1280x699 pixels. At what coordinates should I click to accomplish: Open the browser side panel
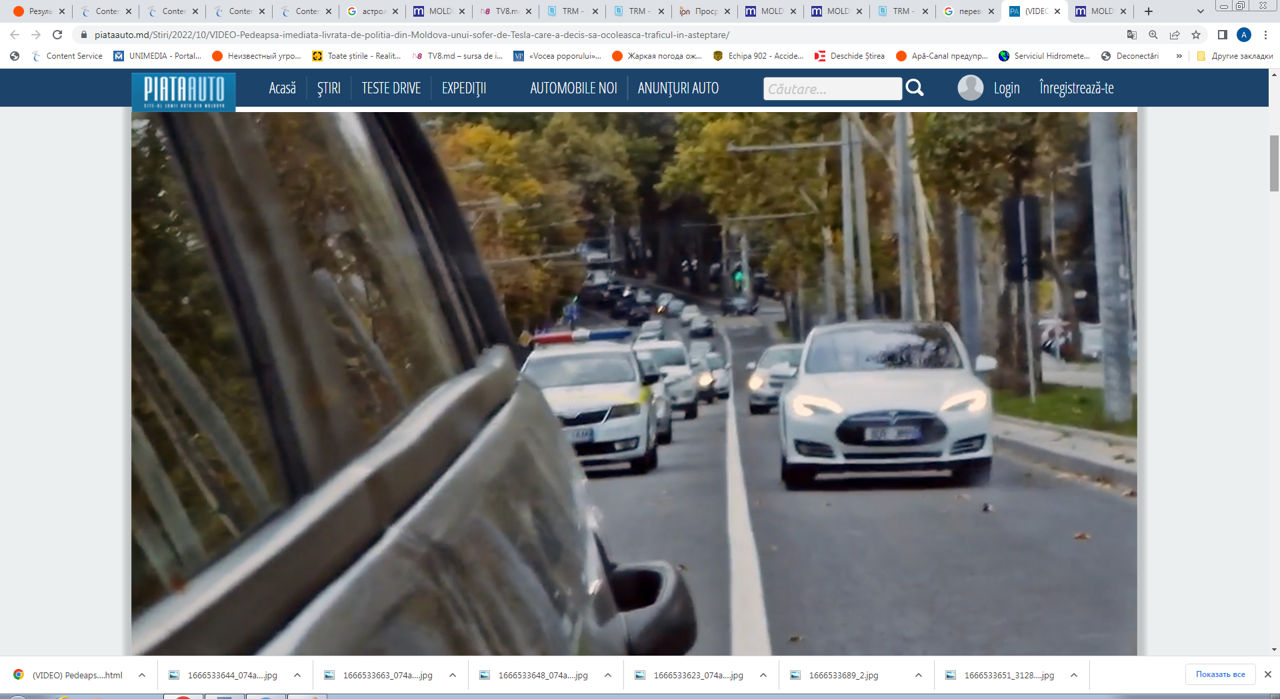pos(1222,34)
